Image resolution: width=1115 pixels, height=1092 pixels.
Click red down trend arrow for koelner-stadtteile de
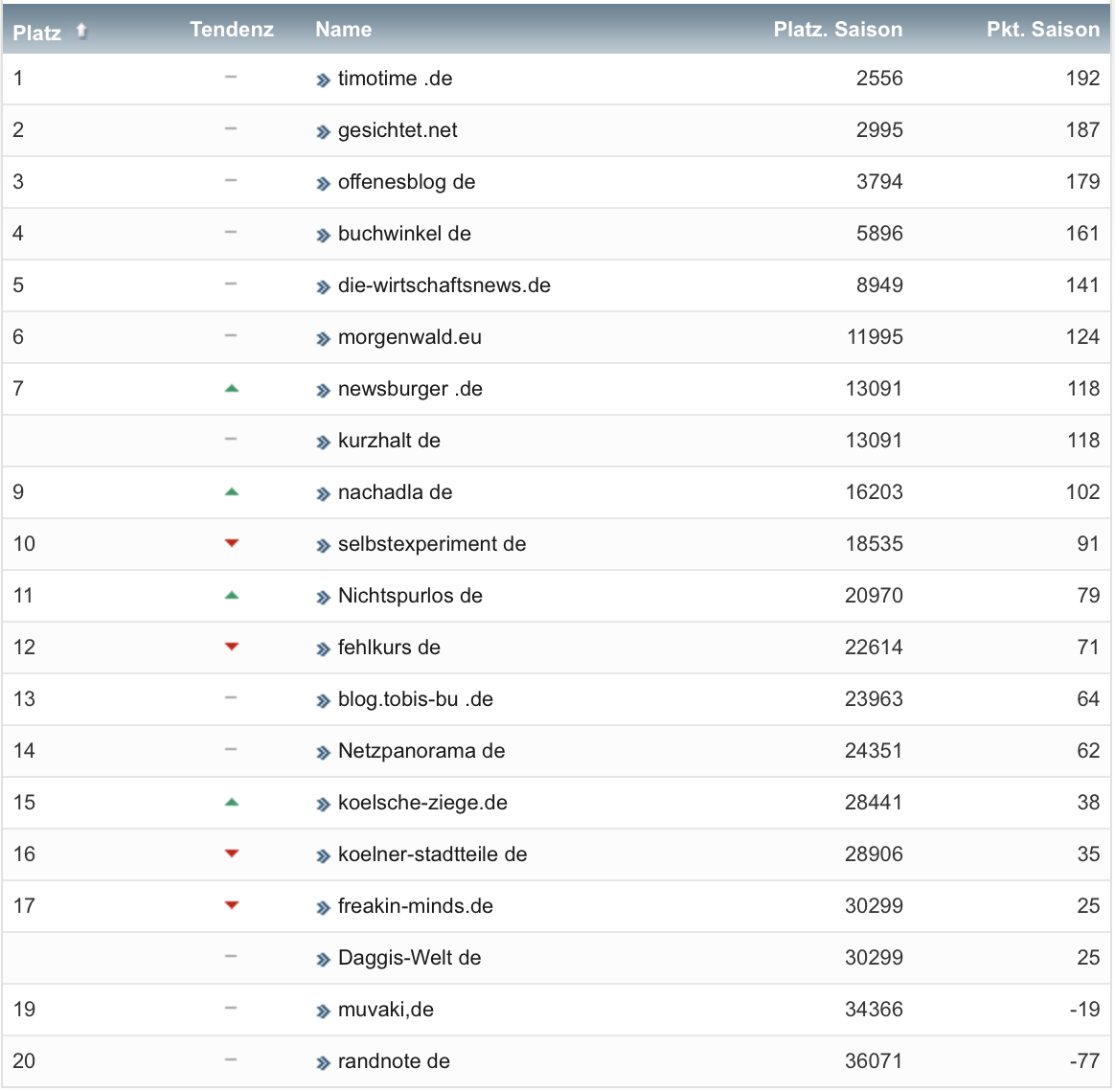231,853
